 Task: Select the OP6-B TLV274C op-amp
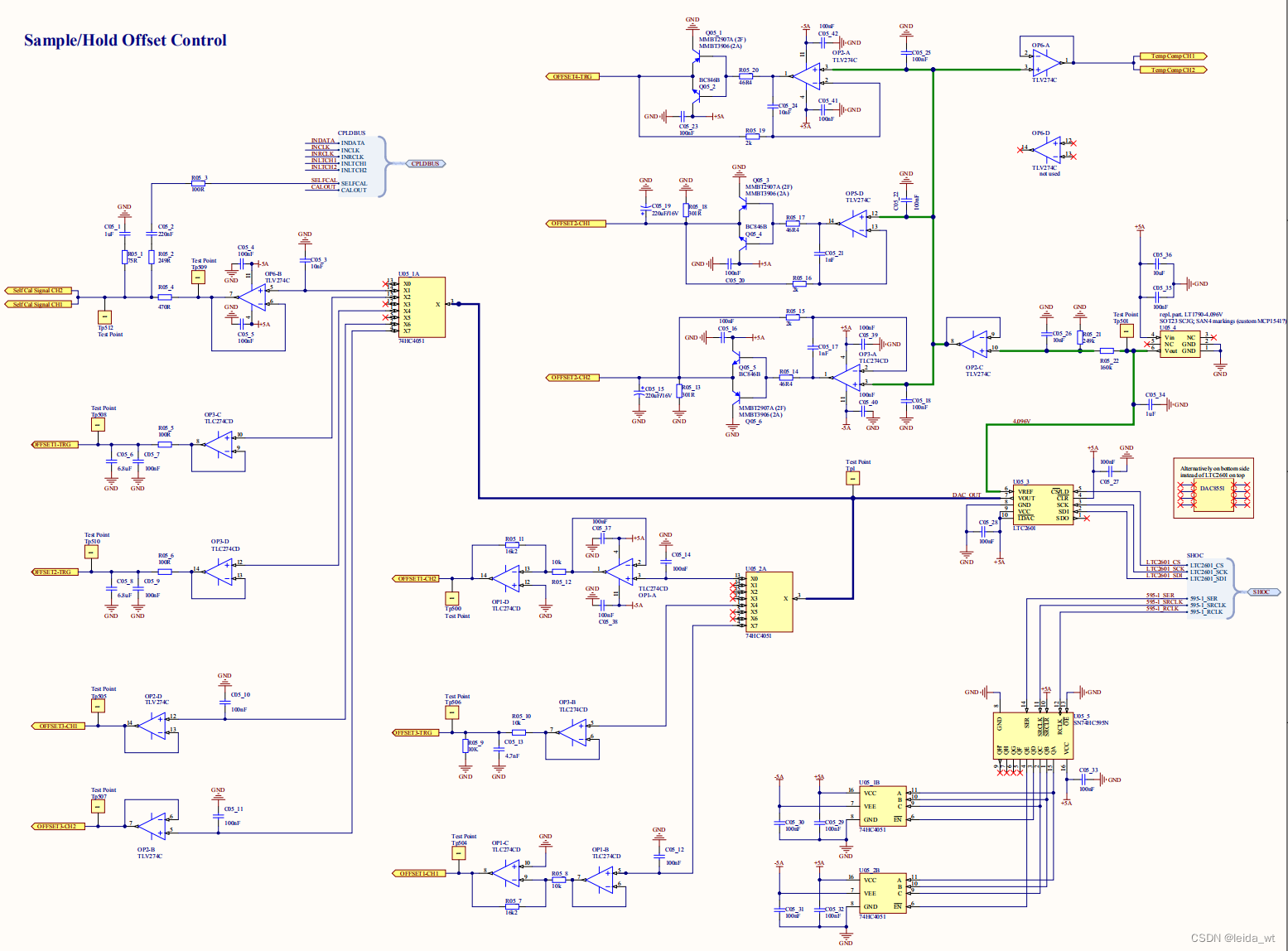[253, 298]
